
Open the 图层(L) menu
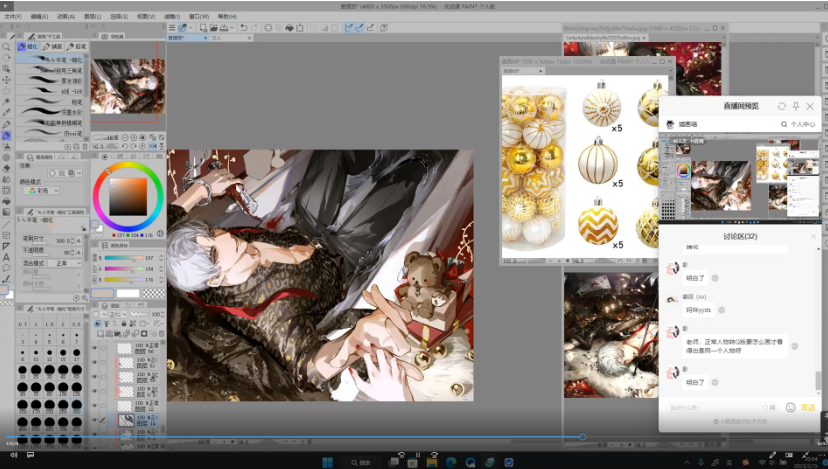click(x=92, y=16)
